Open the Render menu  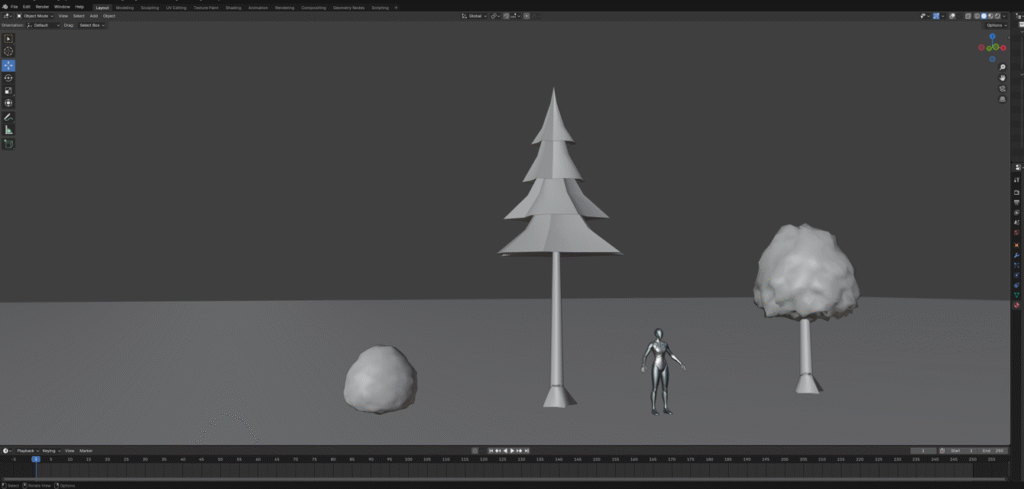(42, 7)
